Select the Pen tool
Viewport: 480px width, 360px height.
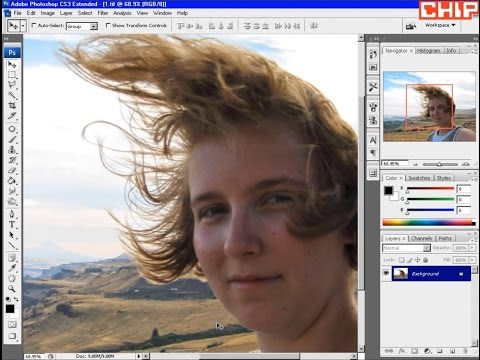click(x=12, y=214)
